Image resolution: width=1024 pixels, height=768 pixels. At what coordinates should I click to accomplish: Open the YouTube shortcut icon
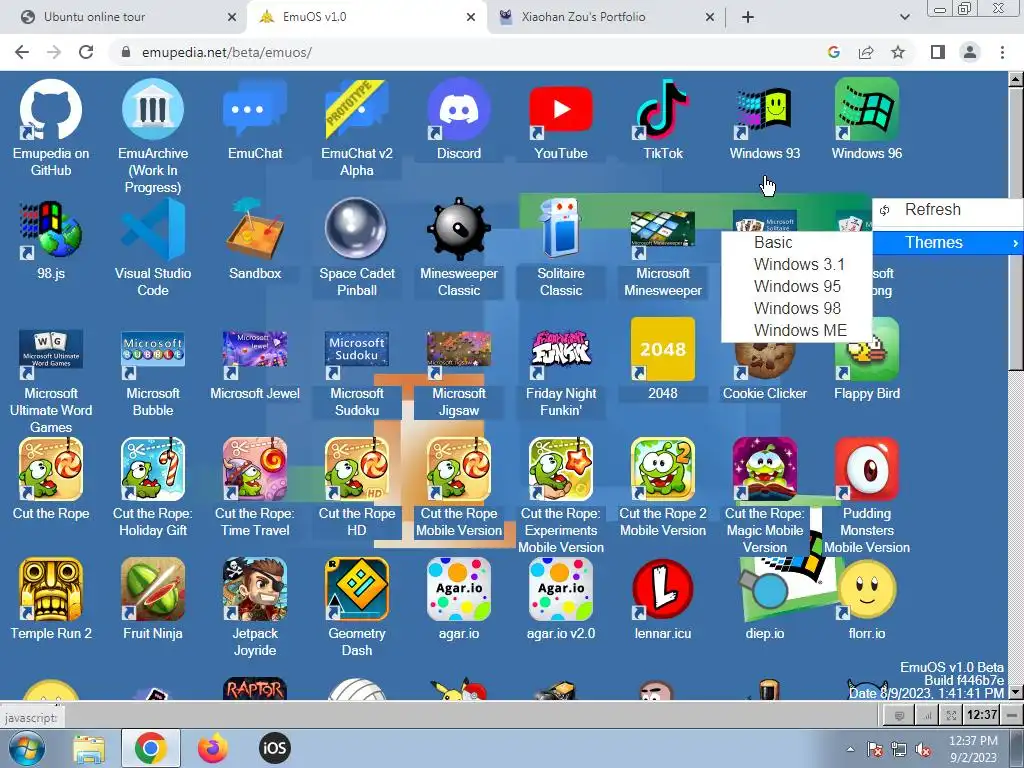pos(560,110)
